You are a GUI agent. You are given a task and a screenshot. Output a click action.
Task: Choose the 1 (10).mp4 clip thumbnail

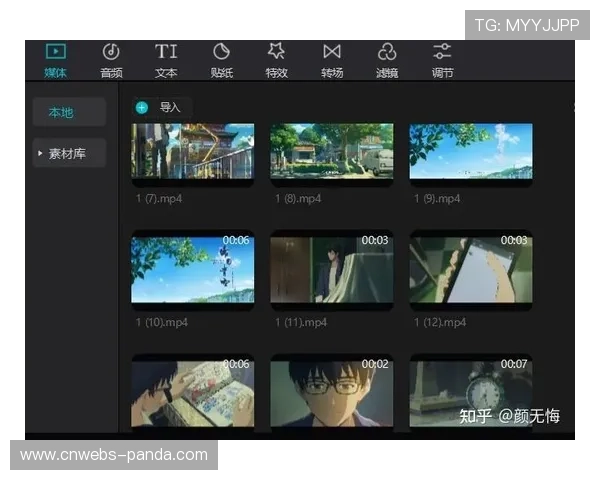click(192, 268)
